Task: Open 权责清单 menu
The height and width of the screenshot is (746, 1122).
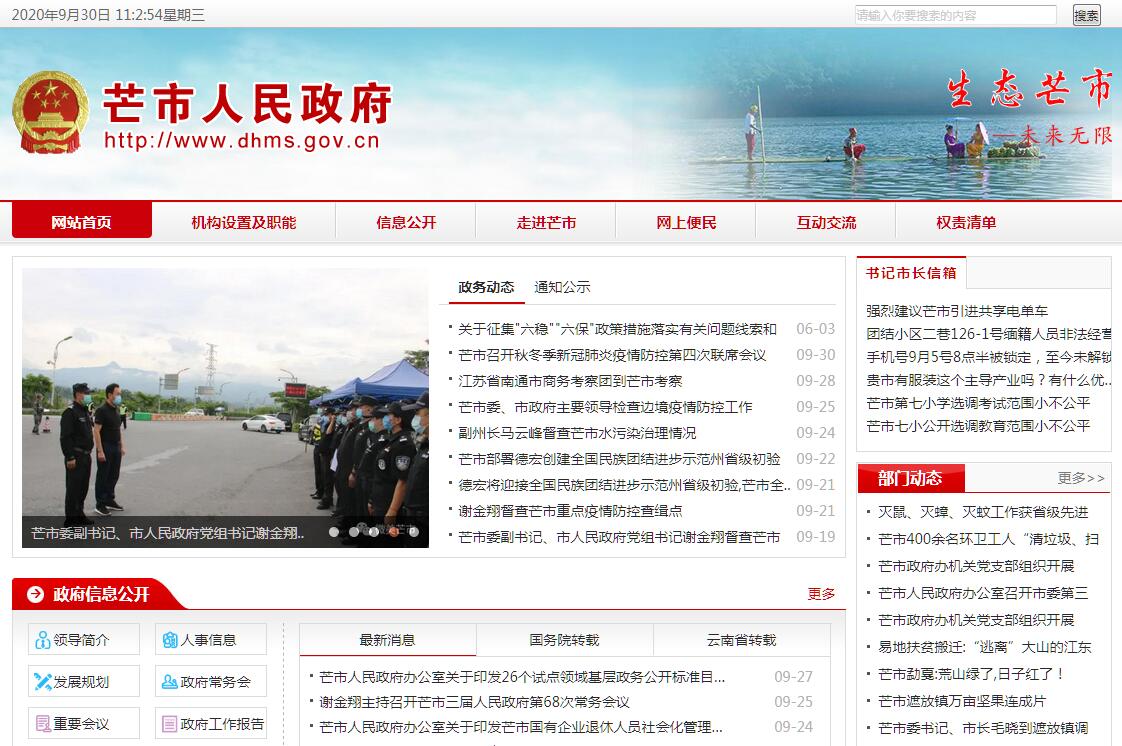Action: (x=966, y=222)
